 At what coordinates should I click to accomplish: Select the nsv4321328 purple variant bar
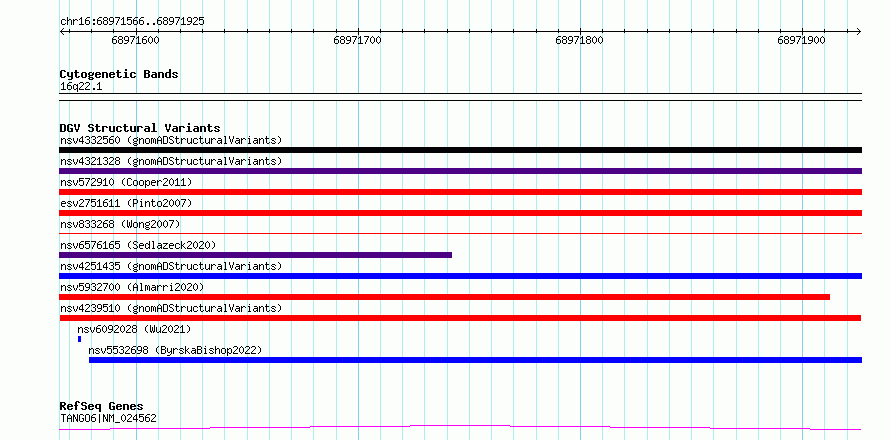460,171
